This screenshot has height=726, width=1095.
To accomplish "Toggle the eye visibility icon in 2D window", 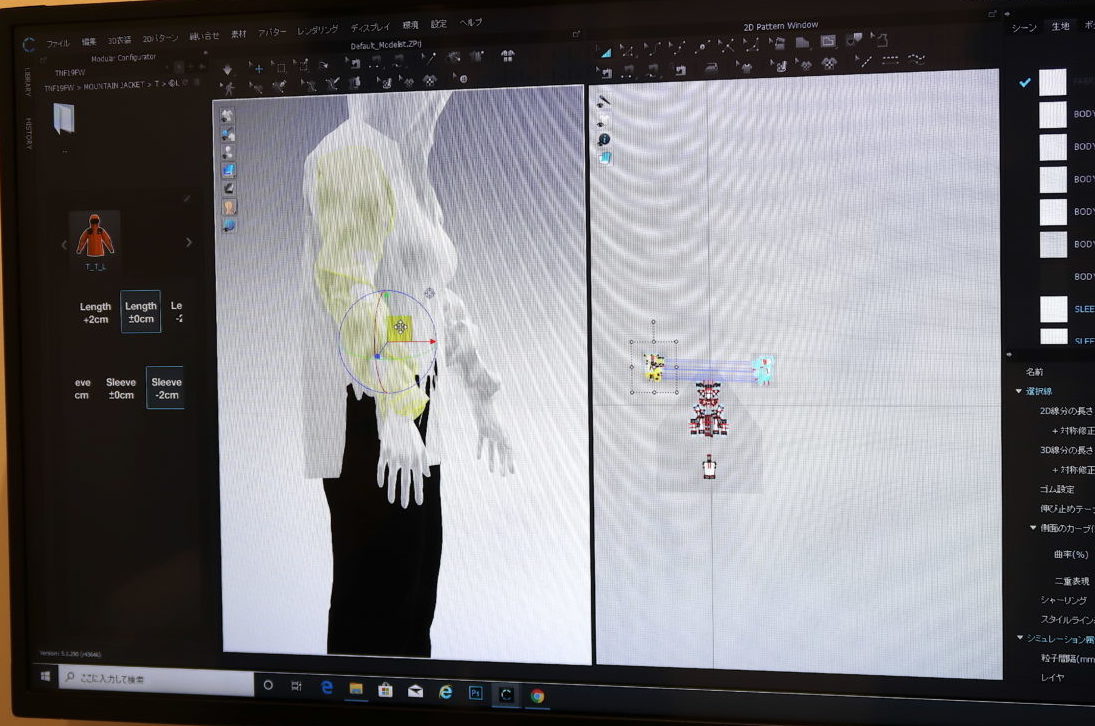I will coord(604,122).
